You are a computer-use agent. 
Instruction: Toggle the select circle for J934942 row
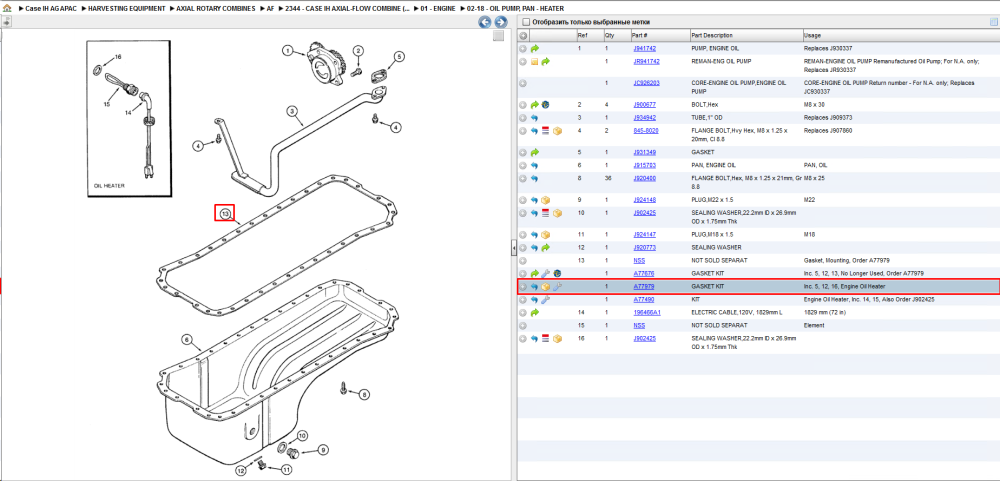point(523,118)
